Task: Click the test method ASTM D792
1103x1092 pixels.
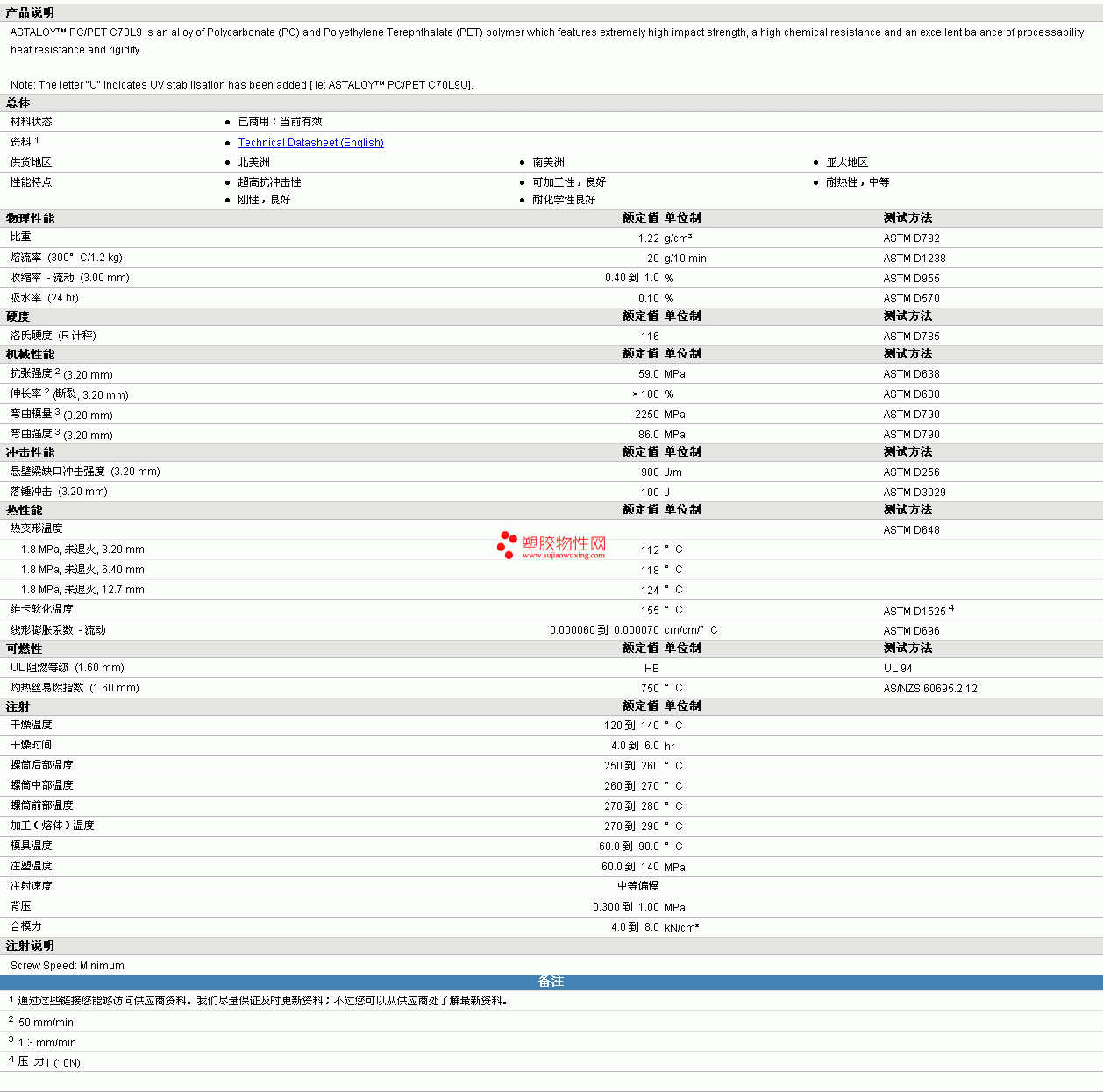Action: point(912,238)
